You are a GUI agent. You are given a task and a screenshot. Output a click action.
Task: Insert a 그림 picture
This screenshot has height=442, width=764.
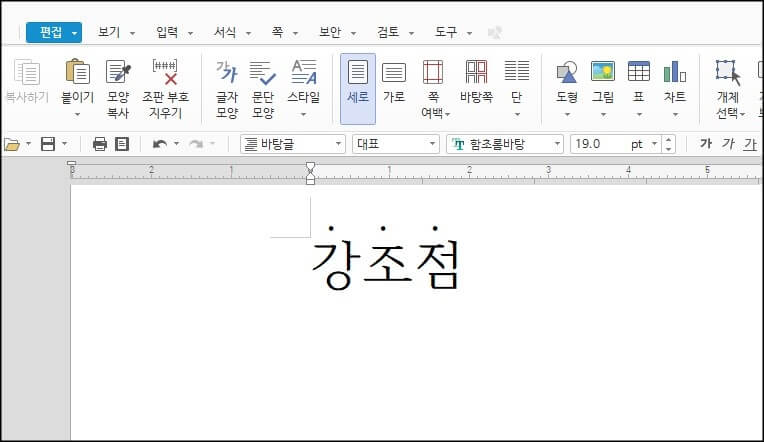(603, 71)
